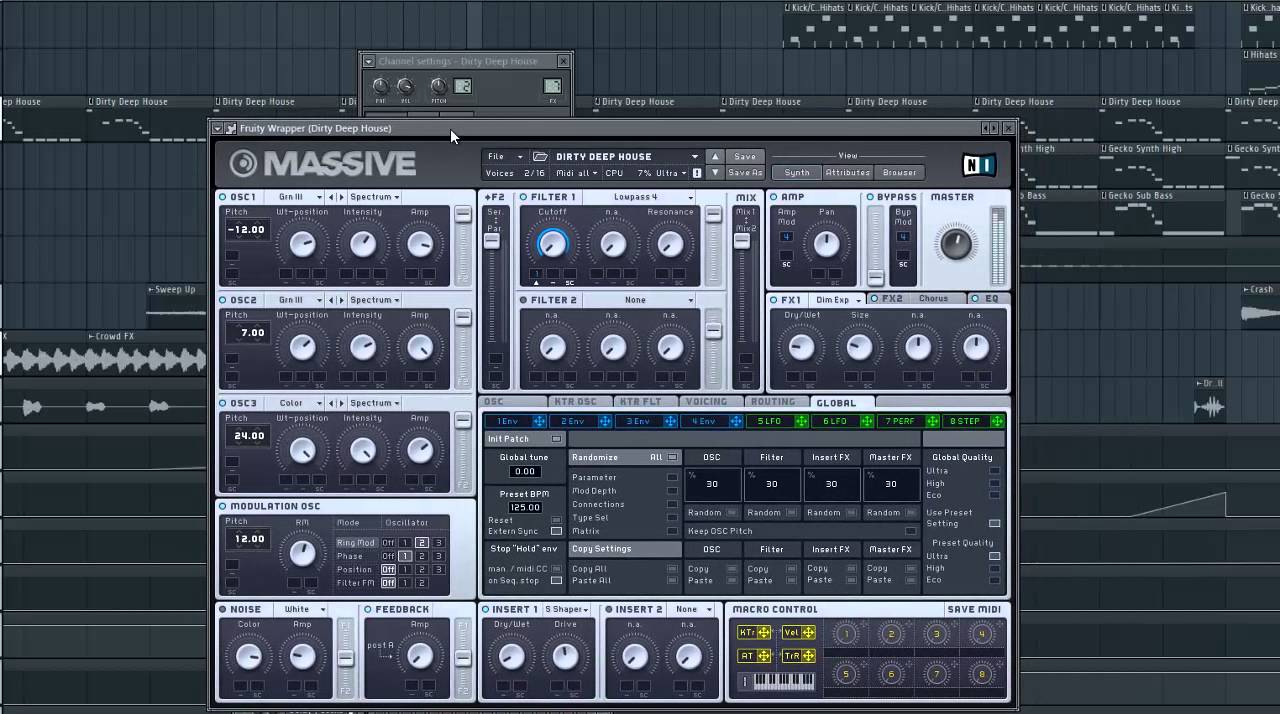Click the macro keyboard icon
This screenshot has height=714, width=1280.
(778, 681)
